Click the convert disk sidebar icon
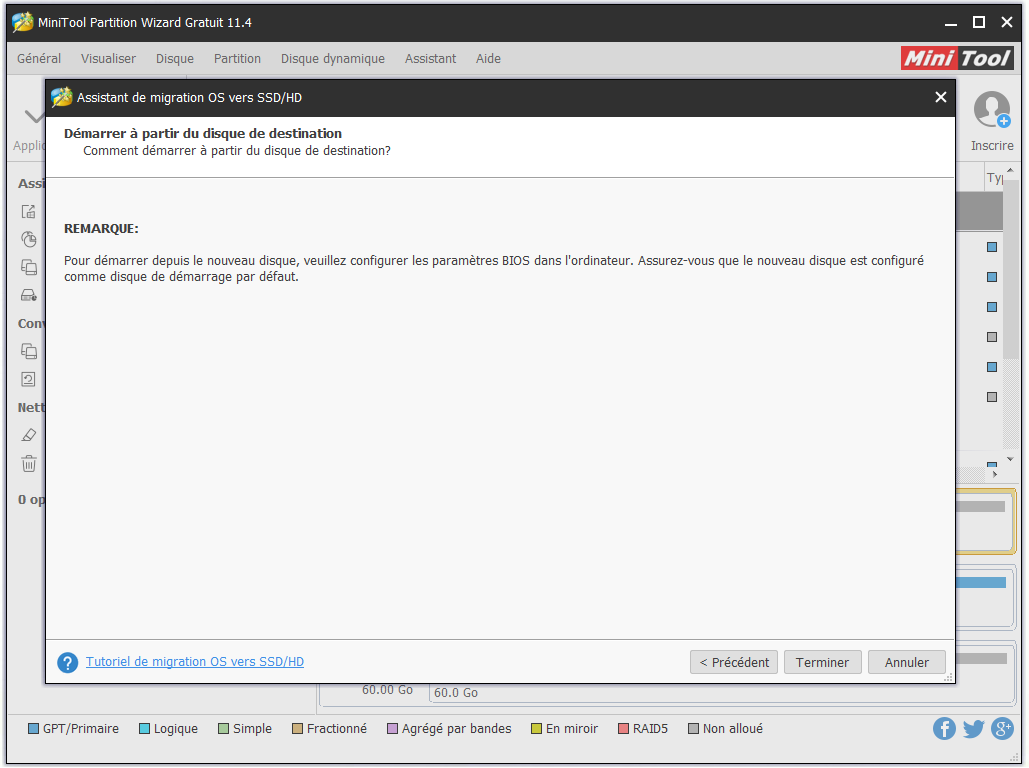 click(x=29, y=379)
